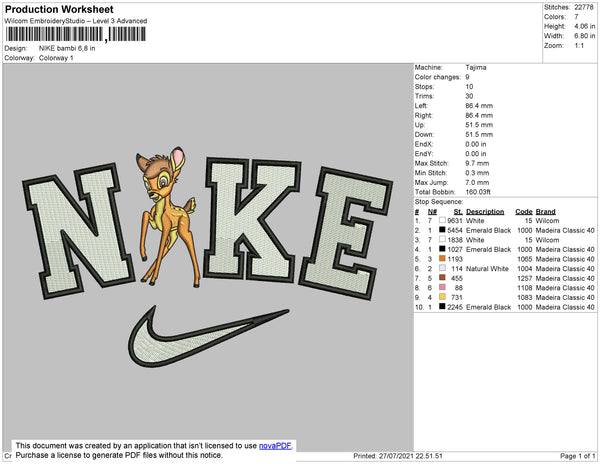Viewport: 600px width, 464px height.
Task: Click the 'Brand' column header
Action: (545, 212)
